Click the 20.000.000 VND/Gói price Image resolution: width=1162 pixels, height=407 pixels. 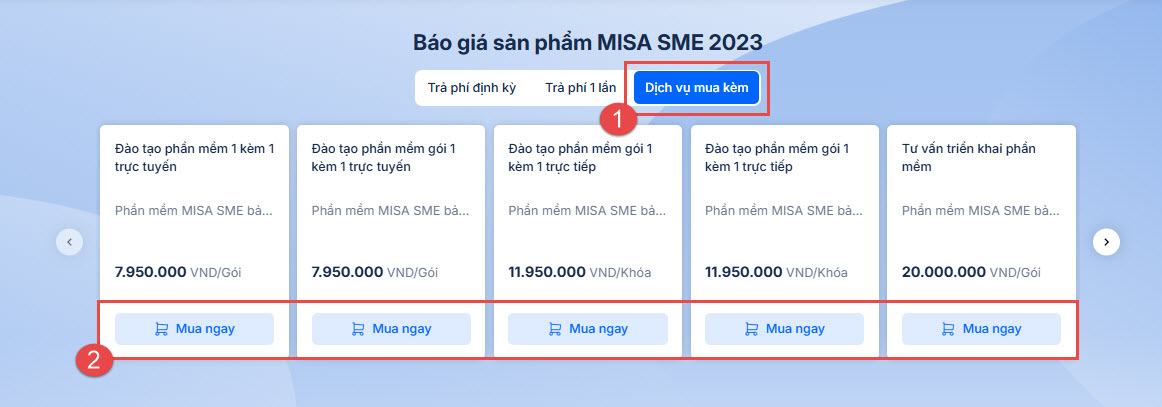[971, 271]
